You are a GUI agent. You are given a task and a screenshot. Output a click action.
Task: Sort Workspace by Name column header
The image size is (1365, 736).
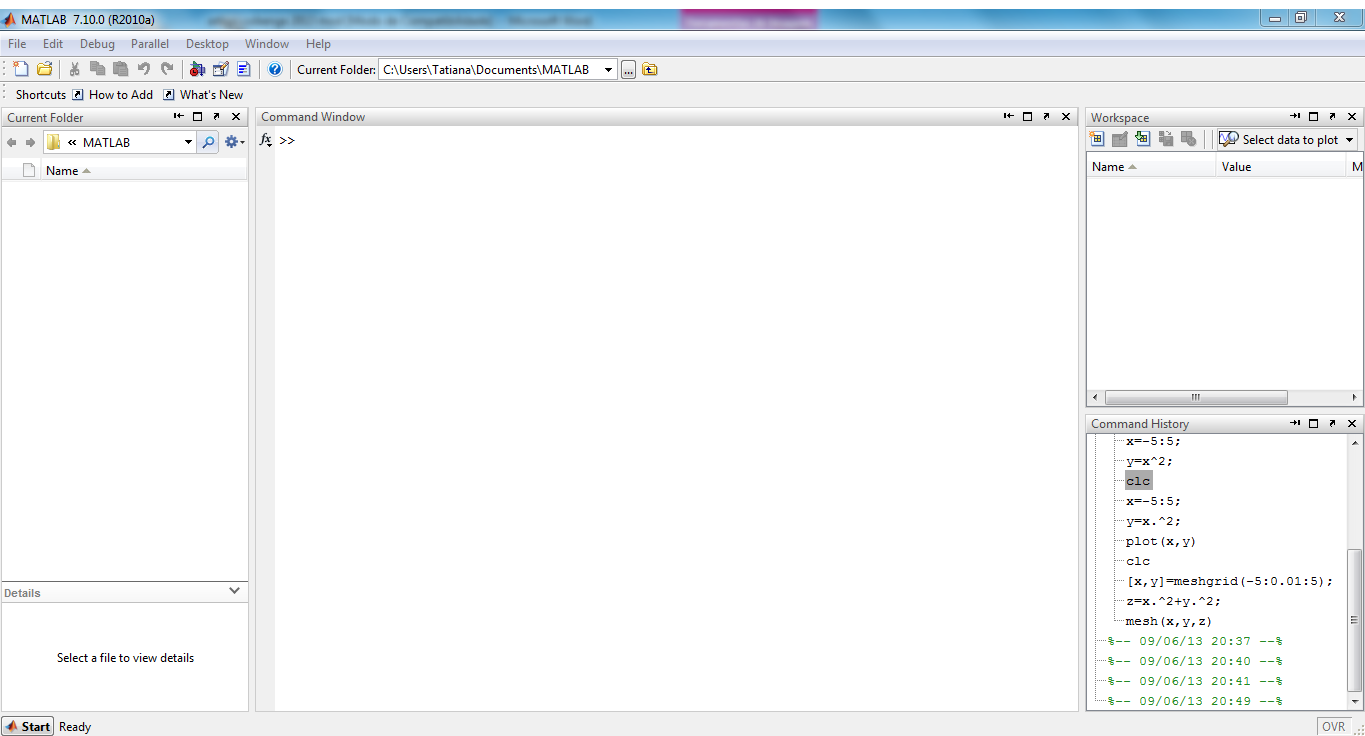click(1151, 167)
